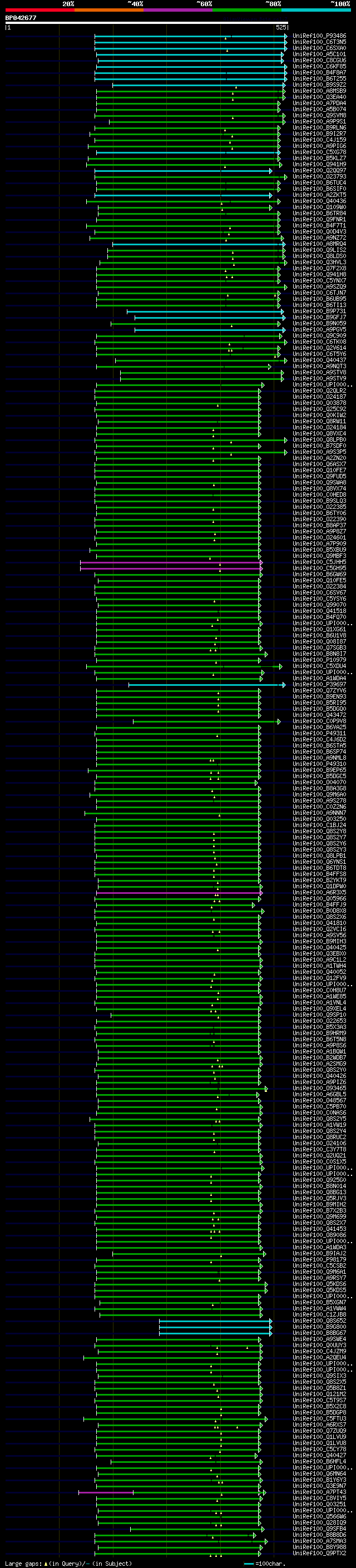Select hit label UniRef100_P49311
356x1568 pixels.
[x=319, y=734]
